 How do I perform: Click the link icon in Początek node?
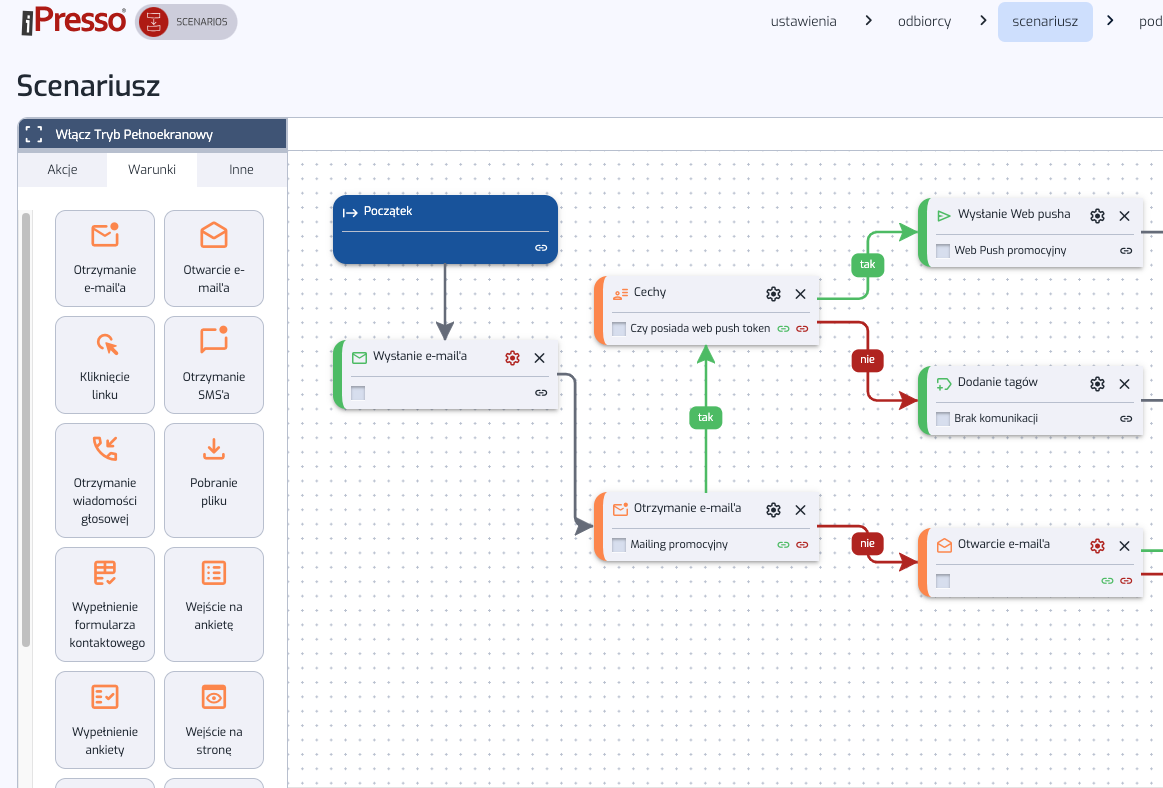(x=541, y=247)
